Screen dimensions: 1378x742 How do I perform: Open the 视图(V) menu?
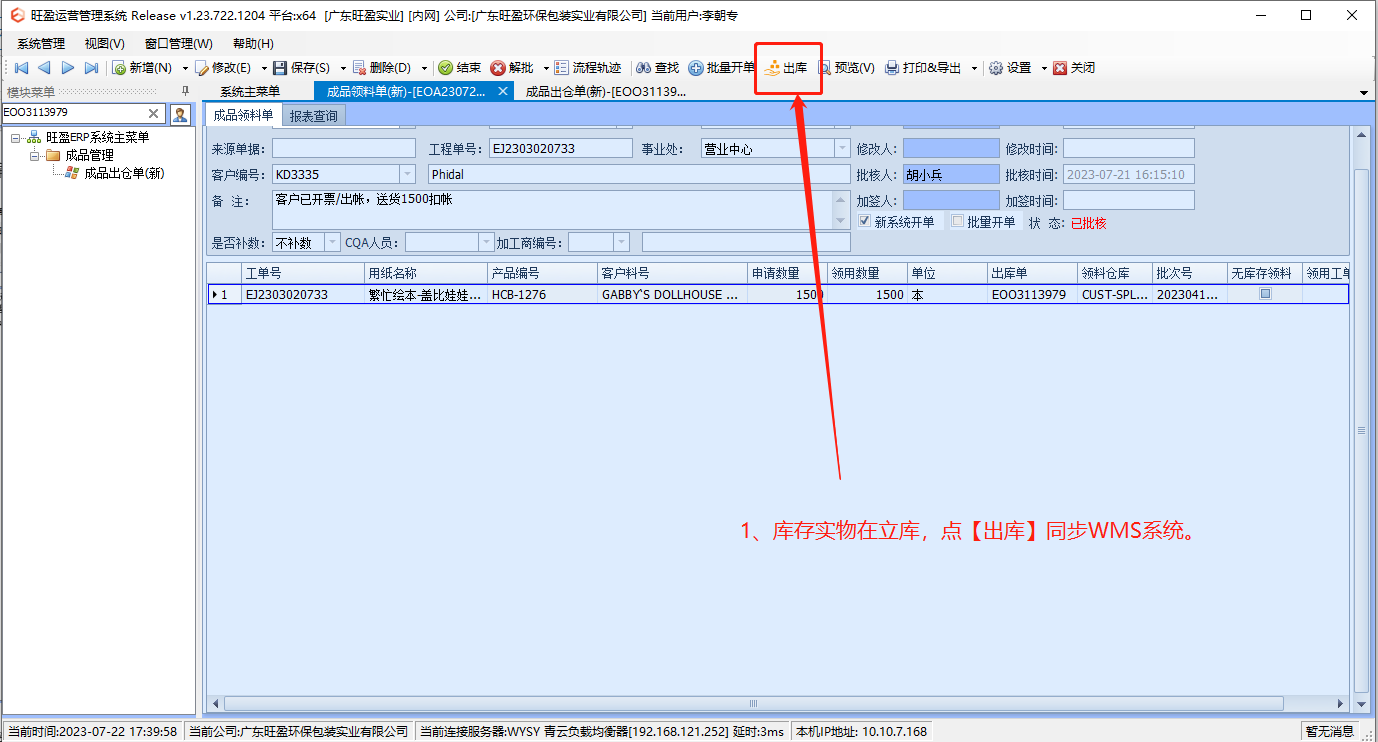click(105, 44)
